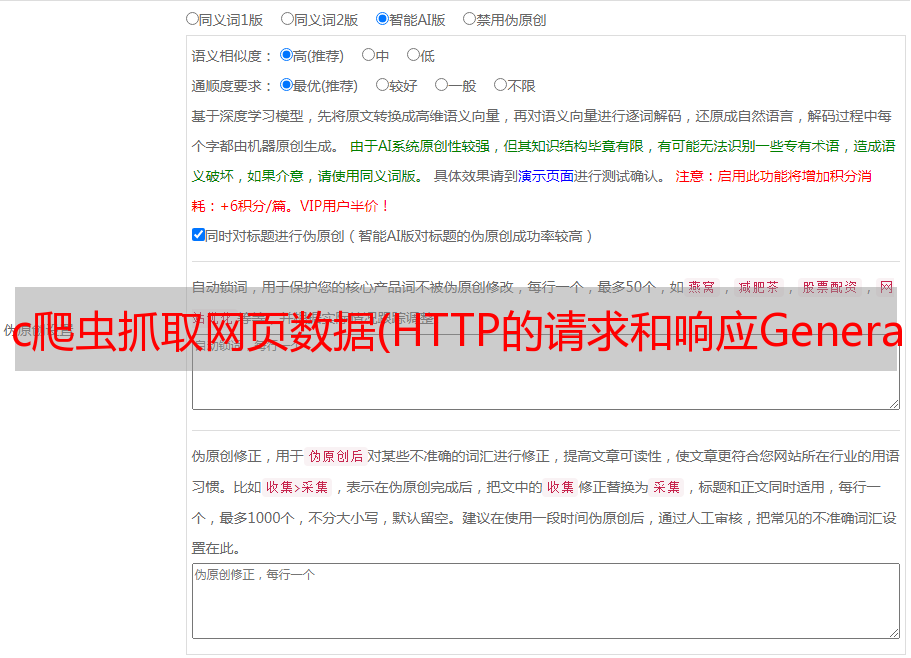
Task: Grab the 伪原创修正 textarea resize handle
Action: point(894,632)
